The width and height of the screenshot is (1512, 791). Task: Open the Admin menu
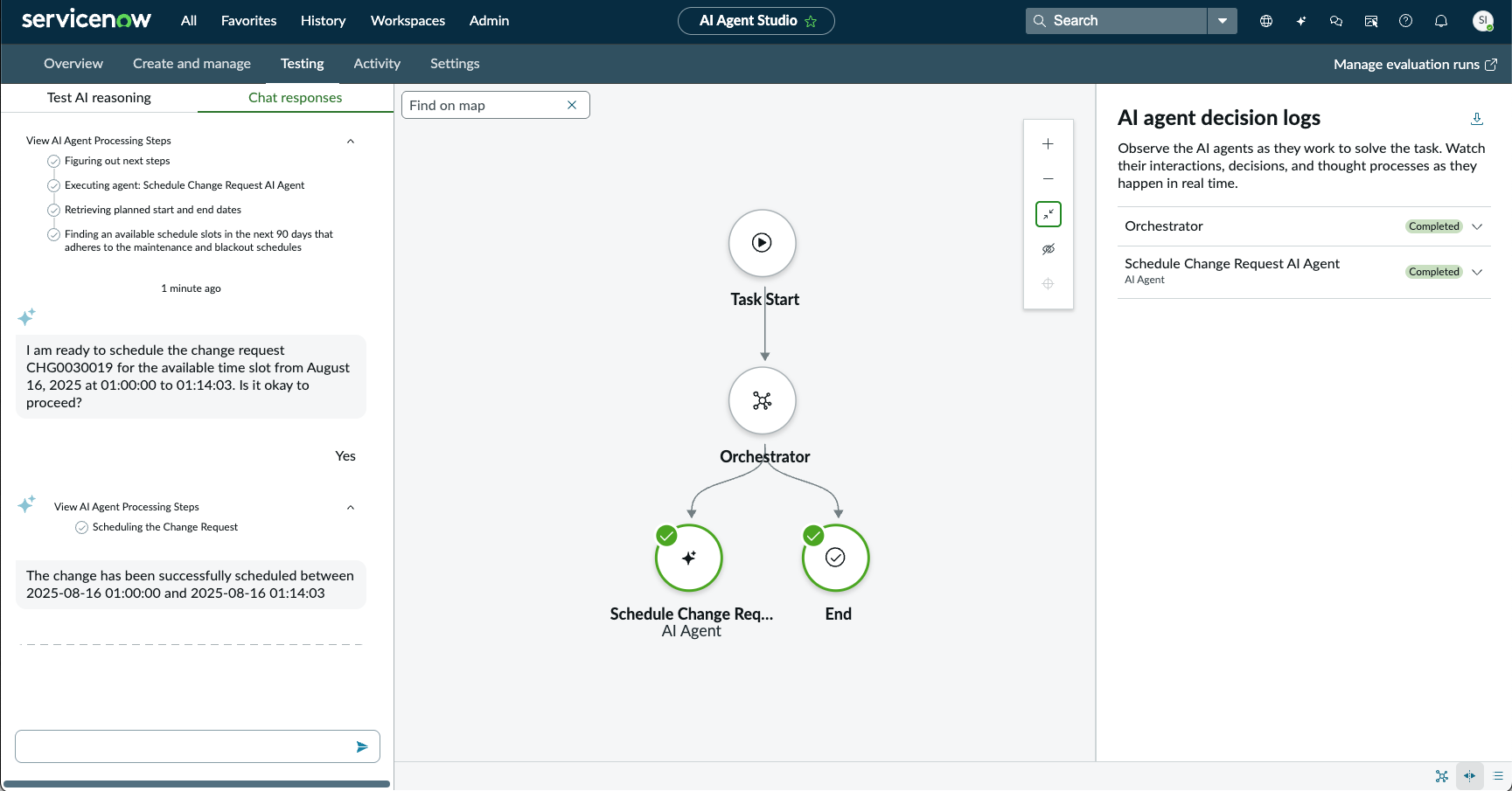pos(489,21)
